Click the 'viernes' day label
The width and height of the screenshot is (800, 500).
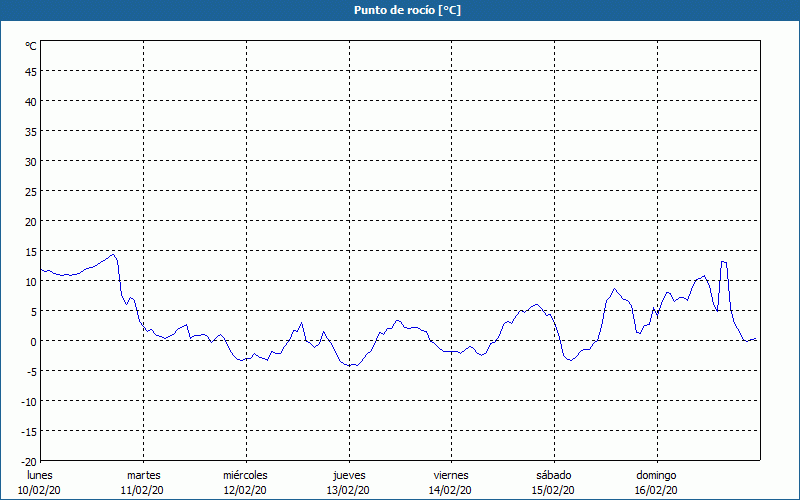tap(451, 475)
